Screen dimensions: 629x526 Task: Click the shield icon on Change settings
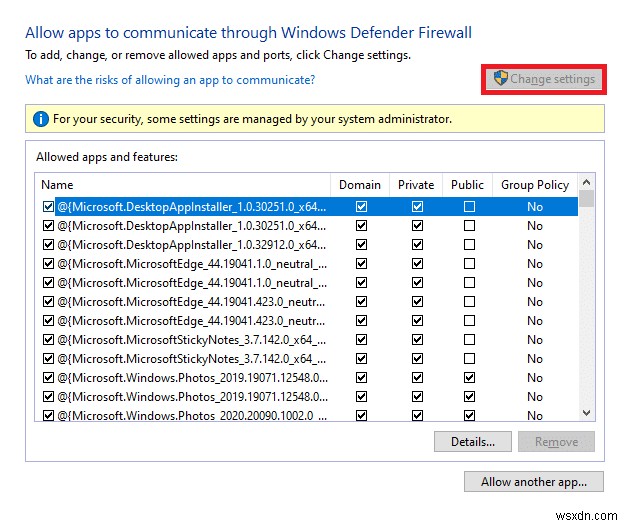click(501, 79)
